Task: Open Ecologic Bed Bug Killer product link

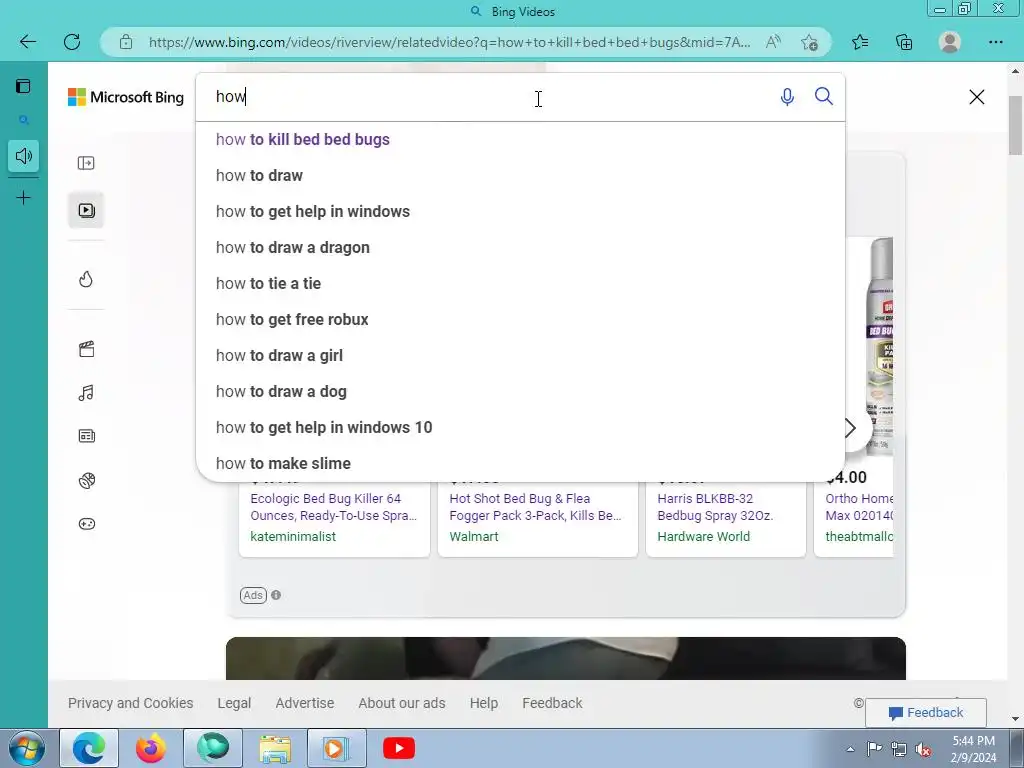Action: [333, 507]
